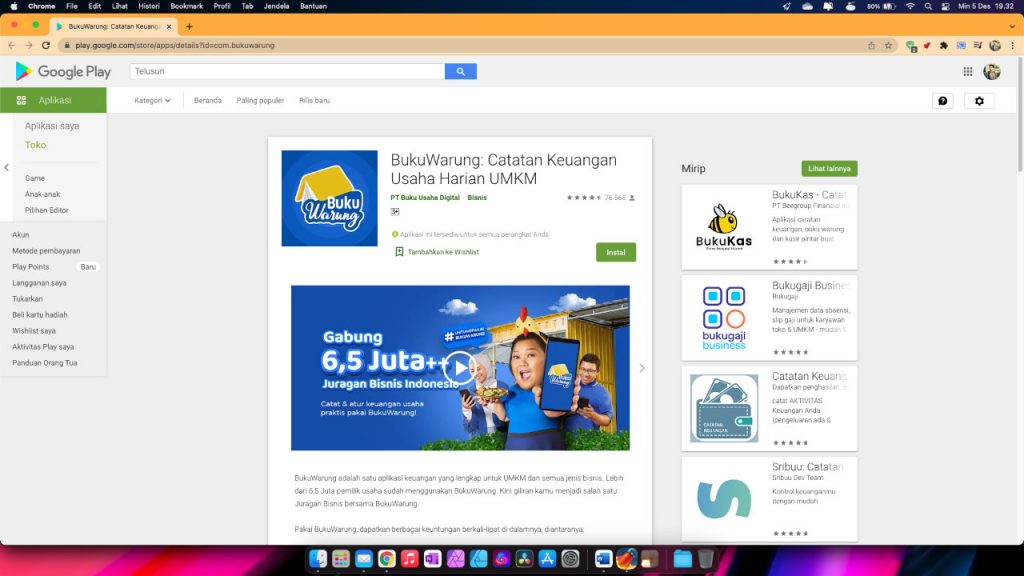
Task: Open the Bisnis category link
Action: pos(477,197)
